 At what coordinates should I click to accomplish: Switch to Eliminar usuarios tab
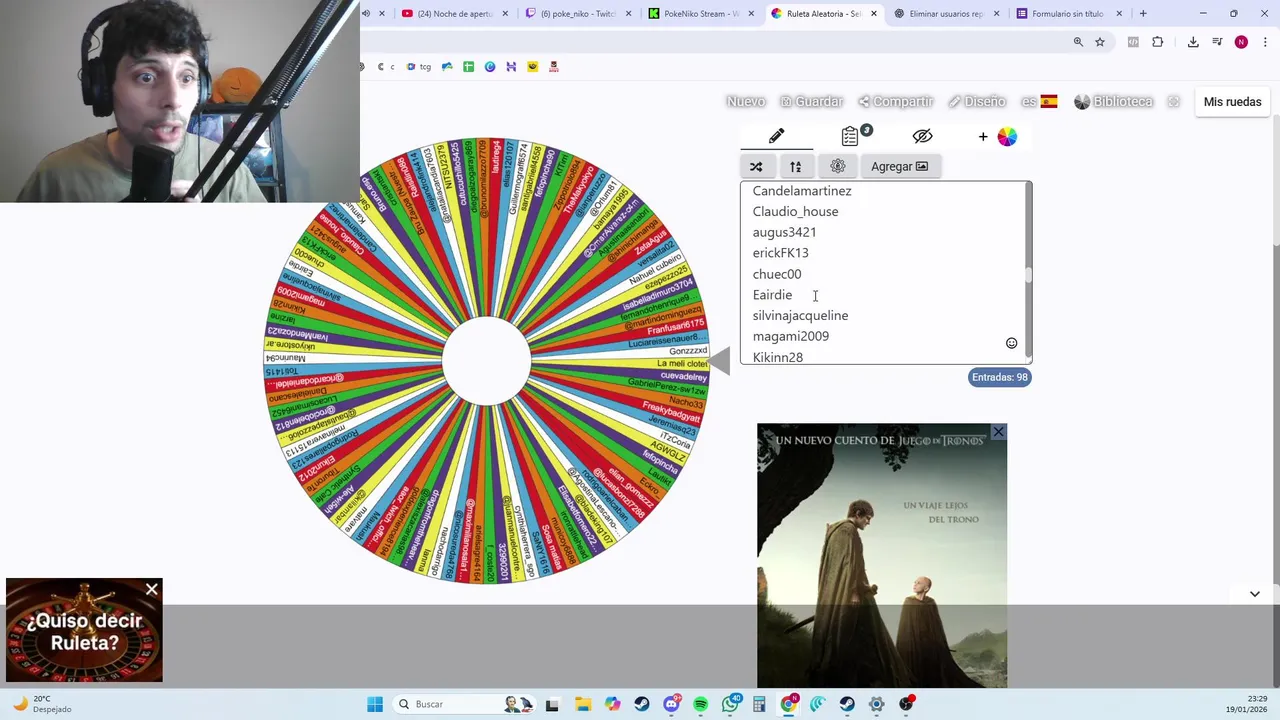click(945, 14)
